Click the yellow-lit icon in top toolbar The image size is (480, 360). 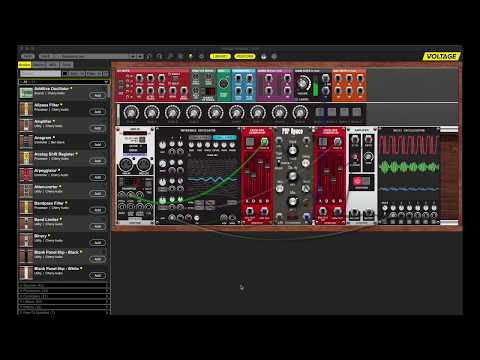point(191,56)
